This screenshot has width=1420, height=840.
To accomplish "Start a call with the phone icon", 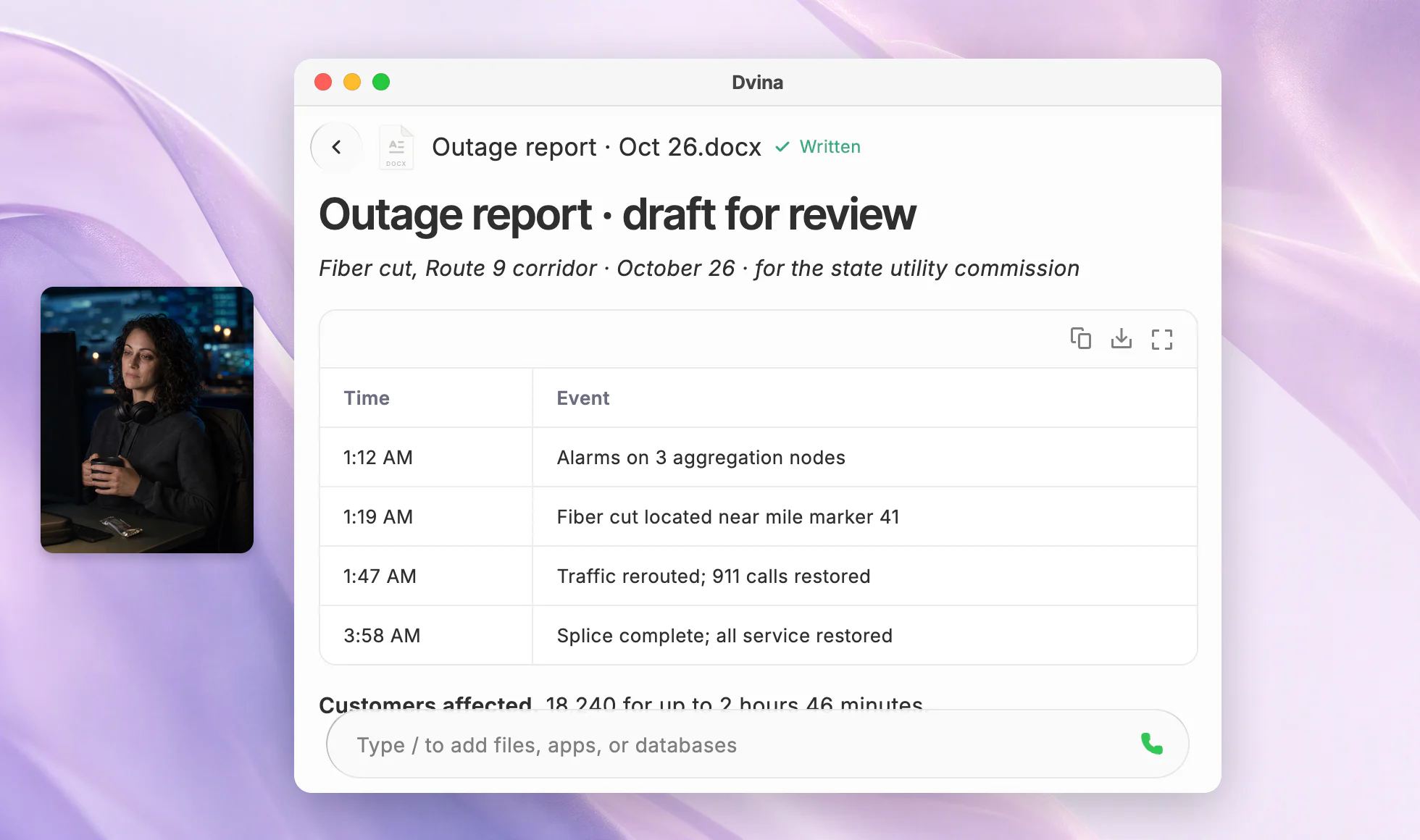I will tap(1151, 744).
